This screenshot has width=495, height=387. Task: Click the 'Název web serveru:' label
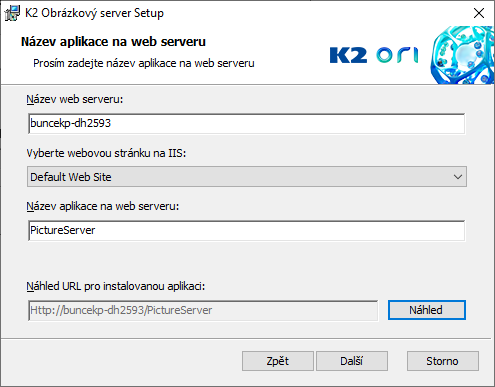pos(75,99)
